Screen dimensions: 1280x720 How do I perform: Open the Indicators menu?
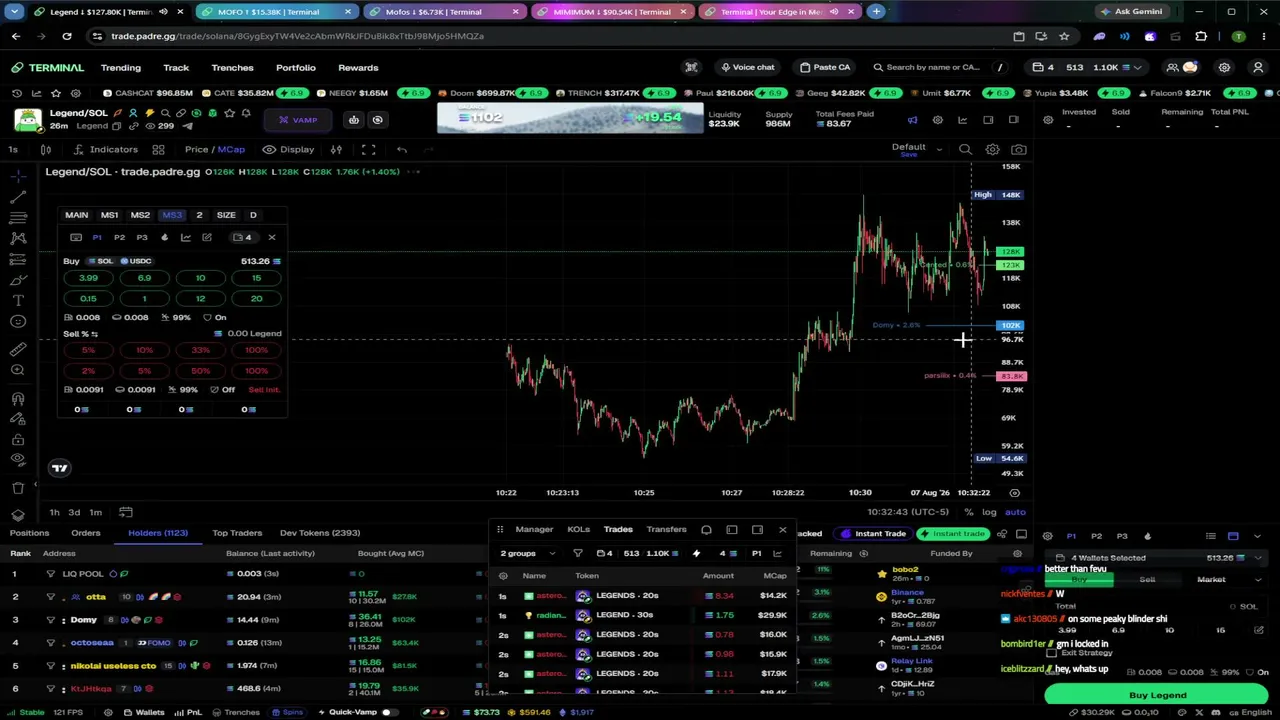[x=106, y=149]
